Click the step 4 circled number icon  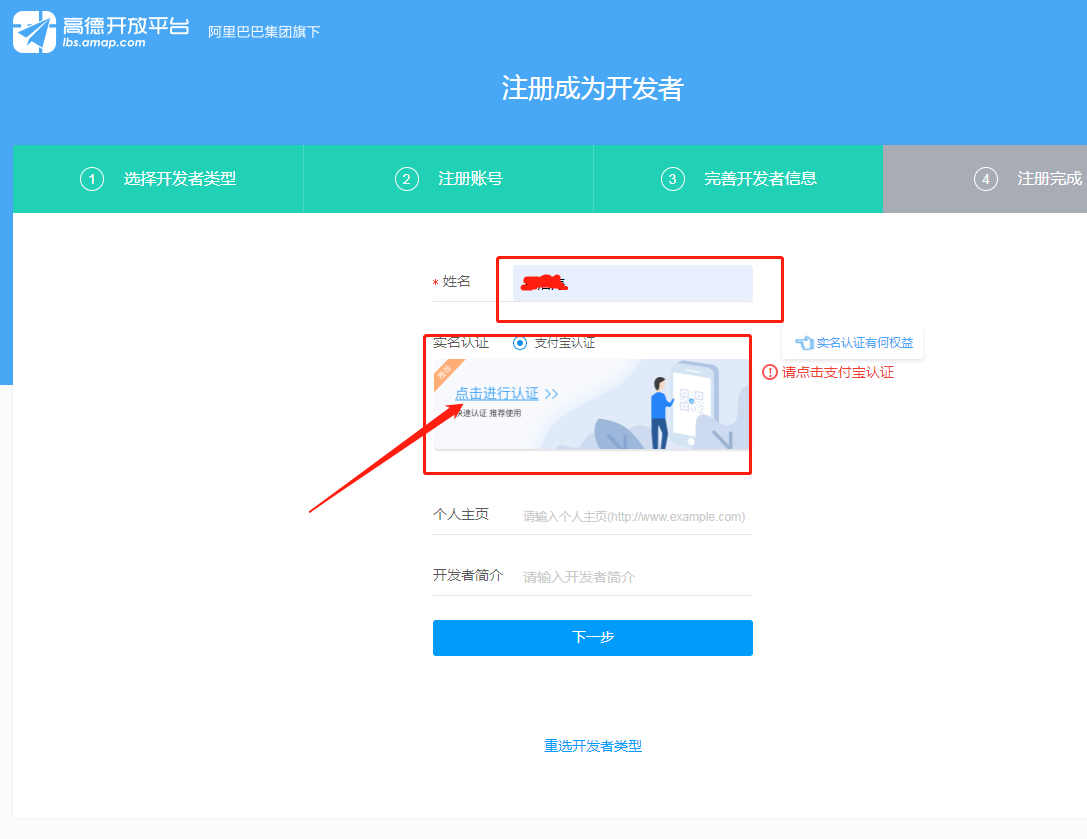pos(986,179)
